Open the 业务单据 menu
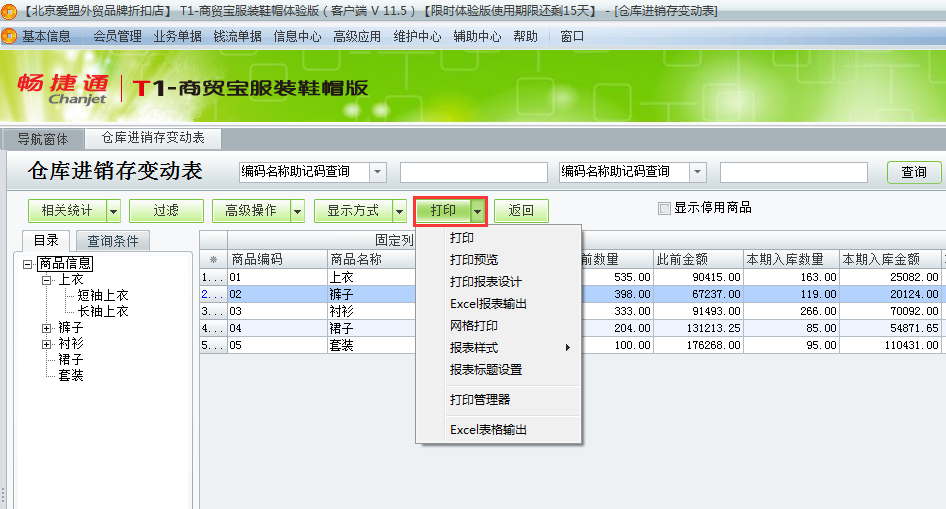This screenshot has height=509, width=946. [x=177, y=37]
